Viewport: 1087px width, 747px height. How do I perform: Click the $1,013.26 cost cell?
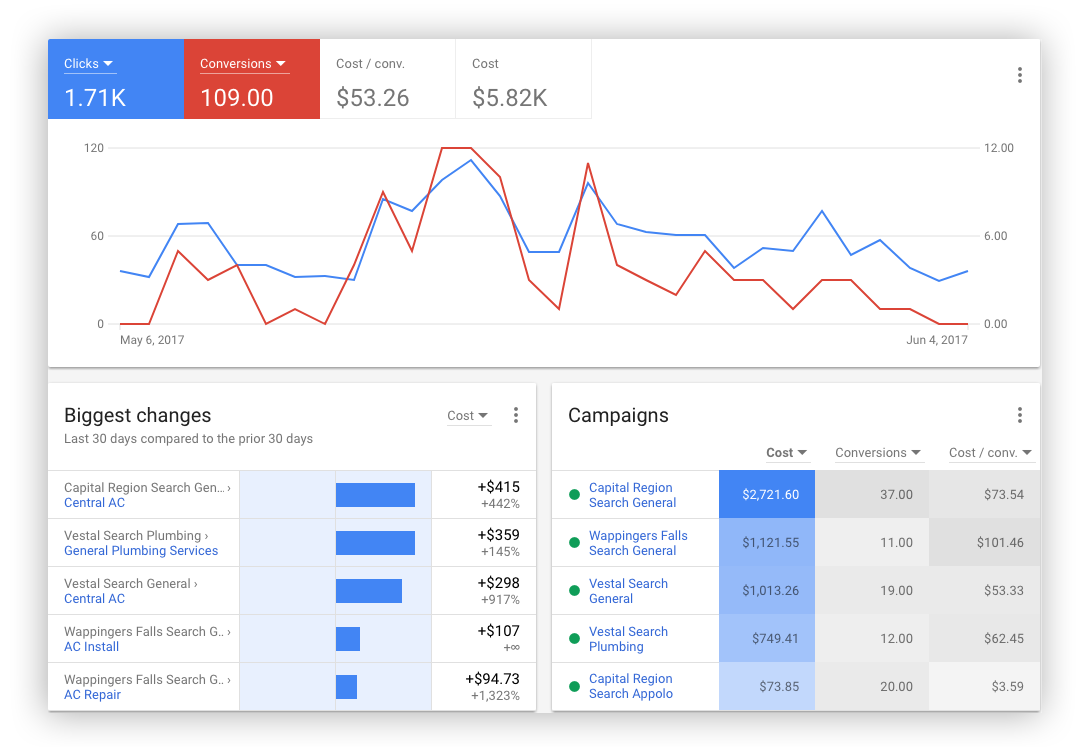tap(767, 590)
